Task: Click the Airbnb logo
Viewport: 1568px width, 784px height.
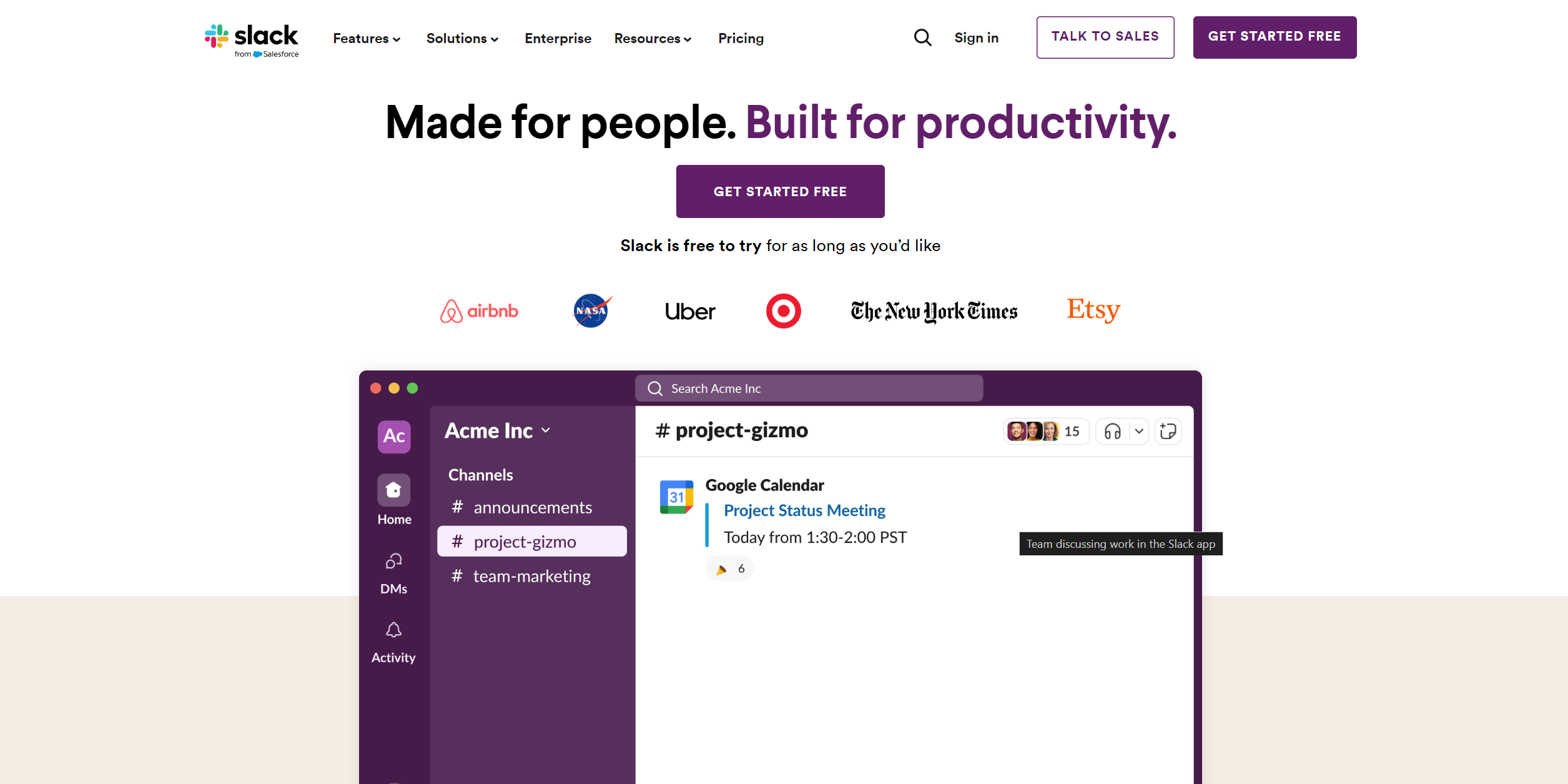Action: (479, 310)
